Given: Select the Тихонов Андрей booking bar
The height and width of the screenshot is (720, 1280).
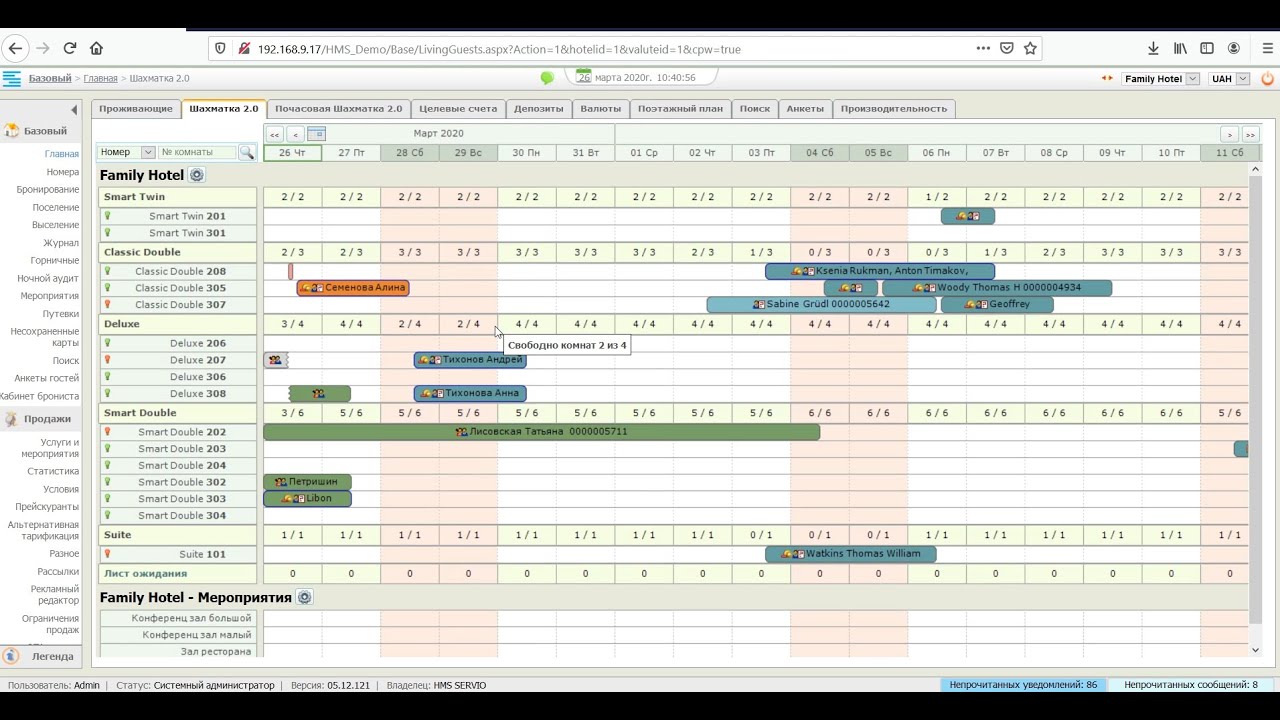Looking at the screenshot, I should (470, 360).
